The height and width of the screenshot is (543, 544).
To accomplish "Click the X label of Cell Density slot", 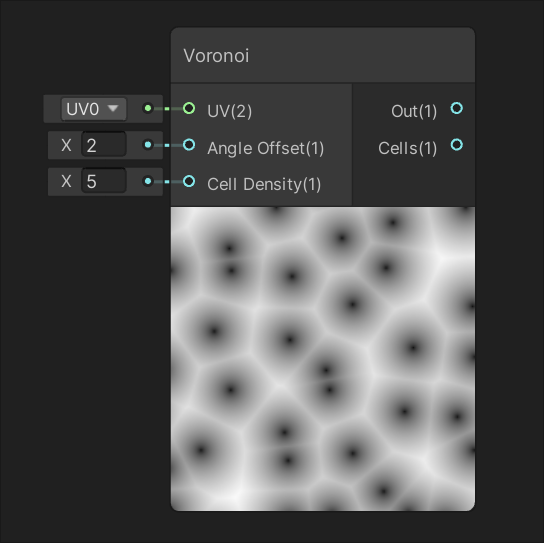I will [66, 181].
